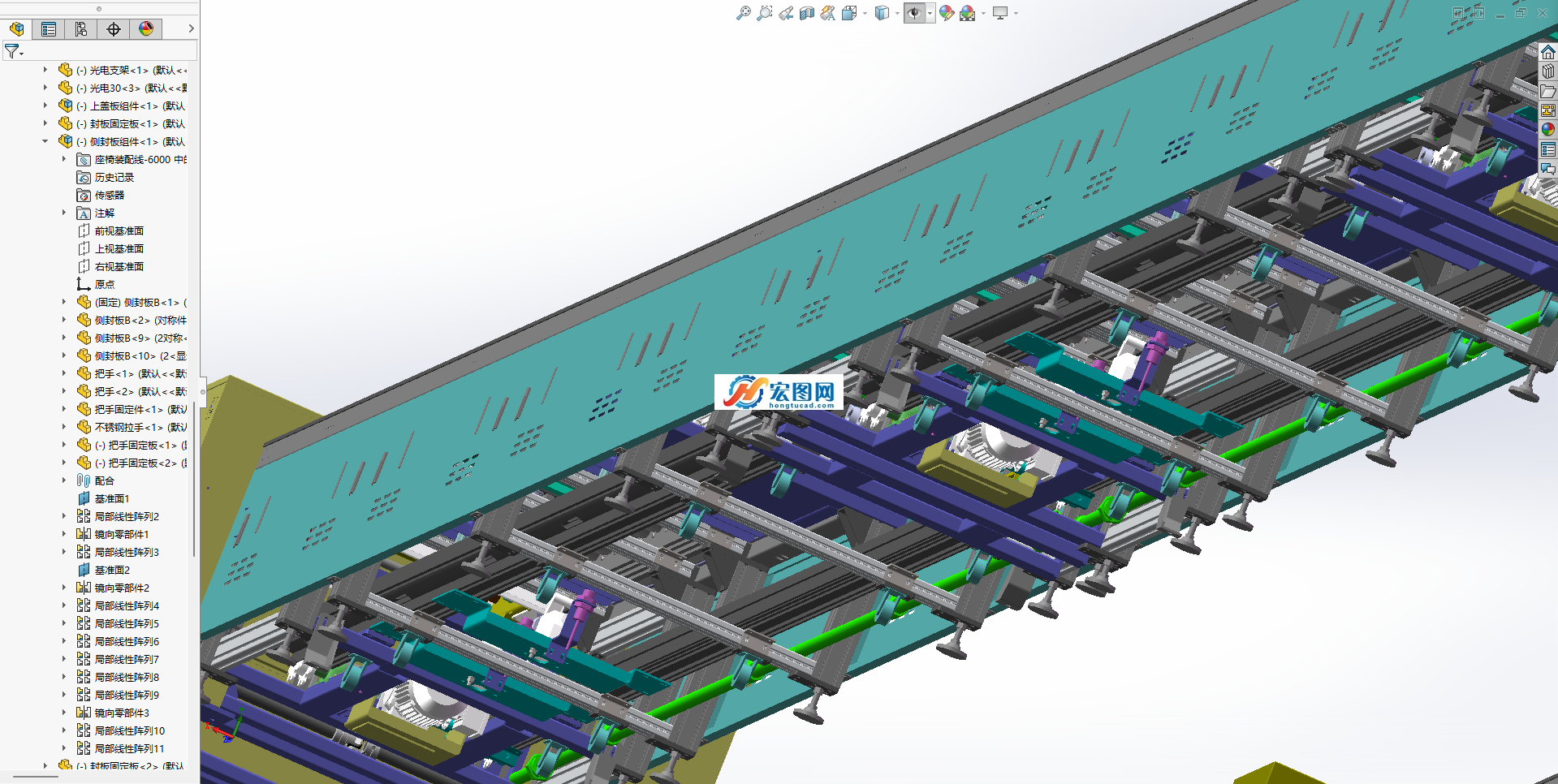The width and height of the screenshot is (1558, 784).
Task: Expand the 镜向零部件1 feature
Action: coord(64,534)
